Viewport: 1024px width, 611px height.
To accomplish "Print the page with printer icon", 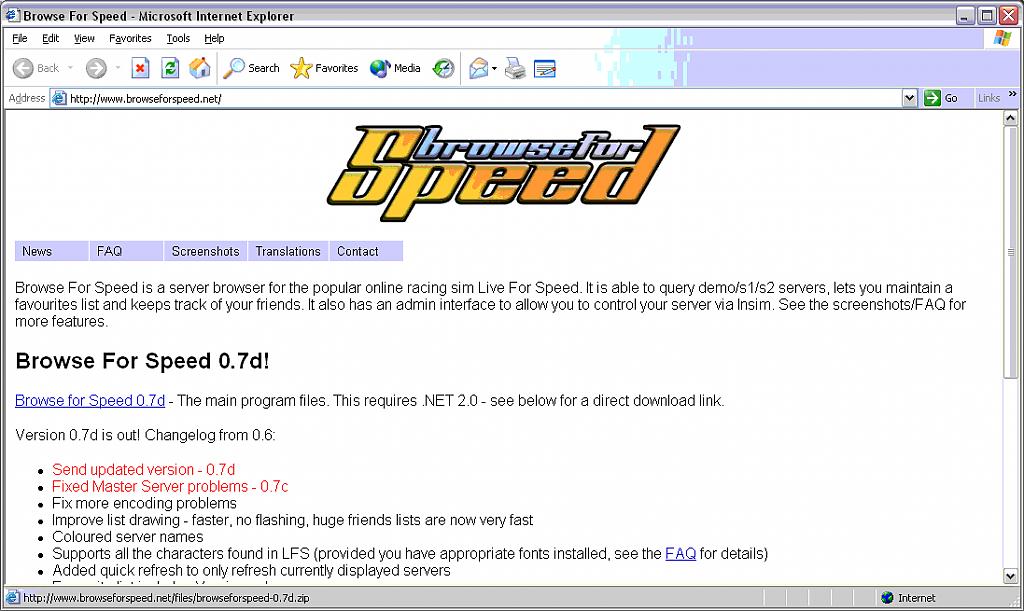I will click(515, 68).
